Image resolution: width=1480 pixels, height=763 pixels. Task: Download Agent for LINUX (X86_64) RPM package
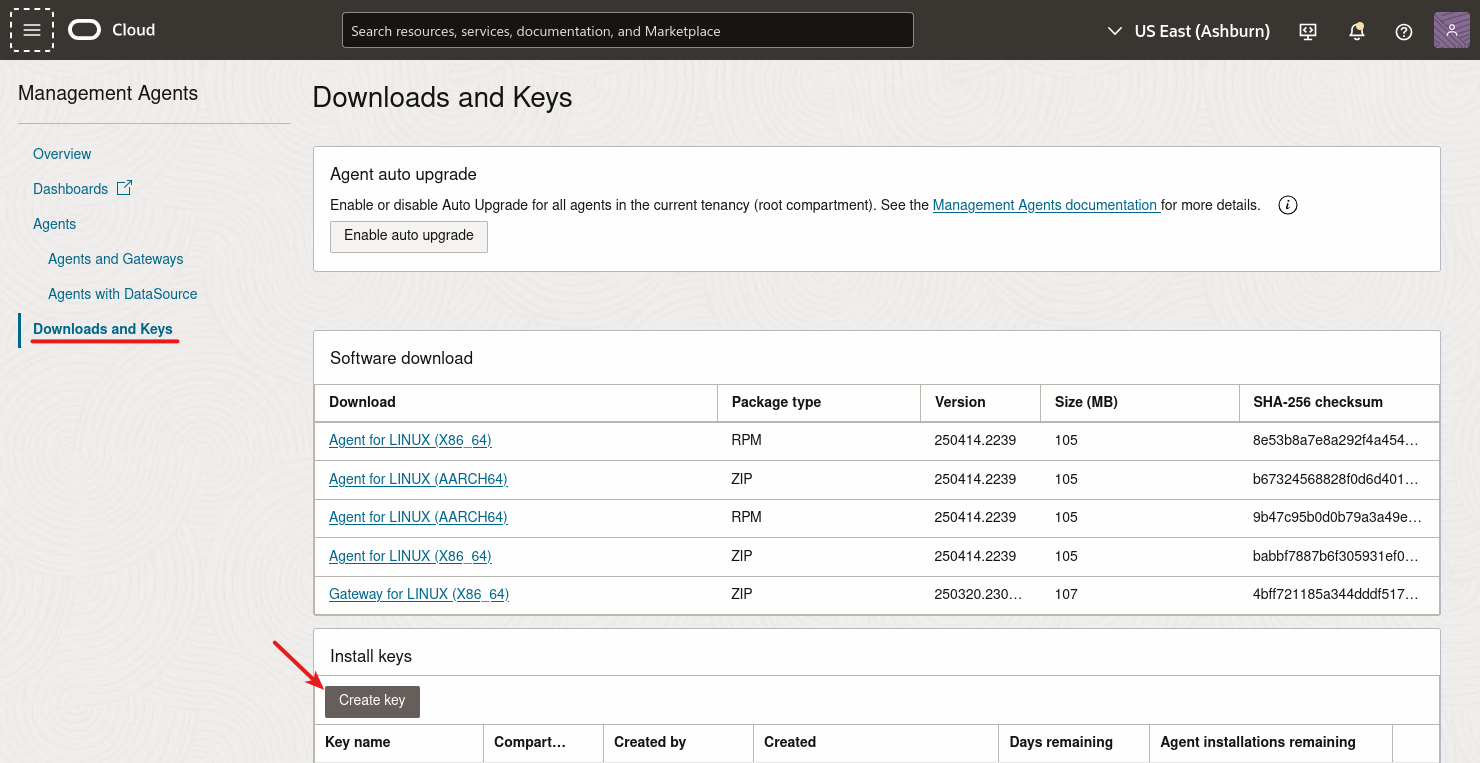410,440
